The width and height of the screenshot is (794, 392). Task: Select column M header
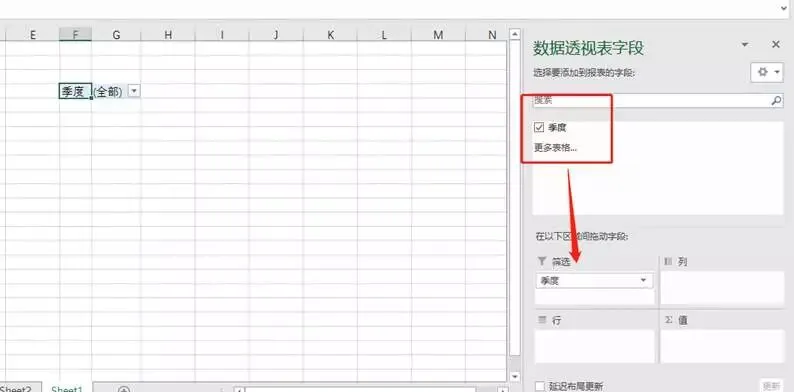point(439,34)
